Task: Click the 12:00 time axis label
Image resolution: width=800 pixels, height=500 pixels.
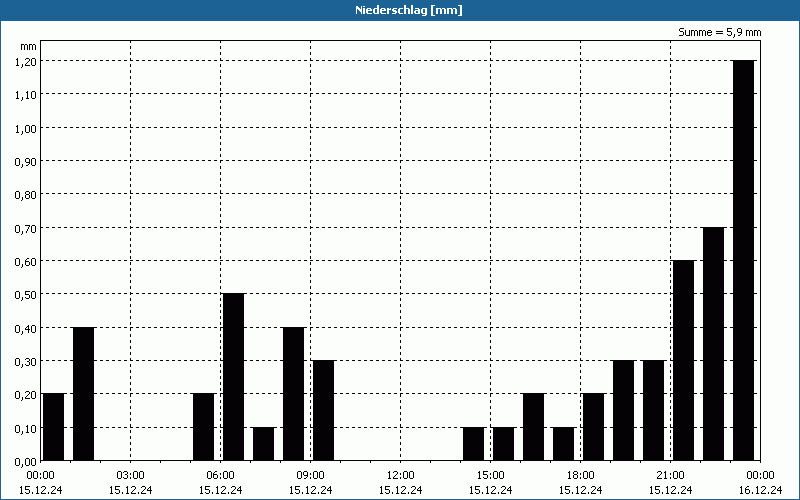Action: (401, 476)
